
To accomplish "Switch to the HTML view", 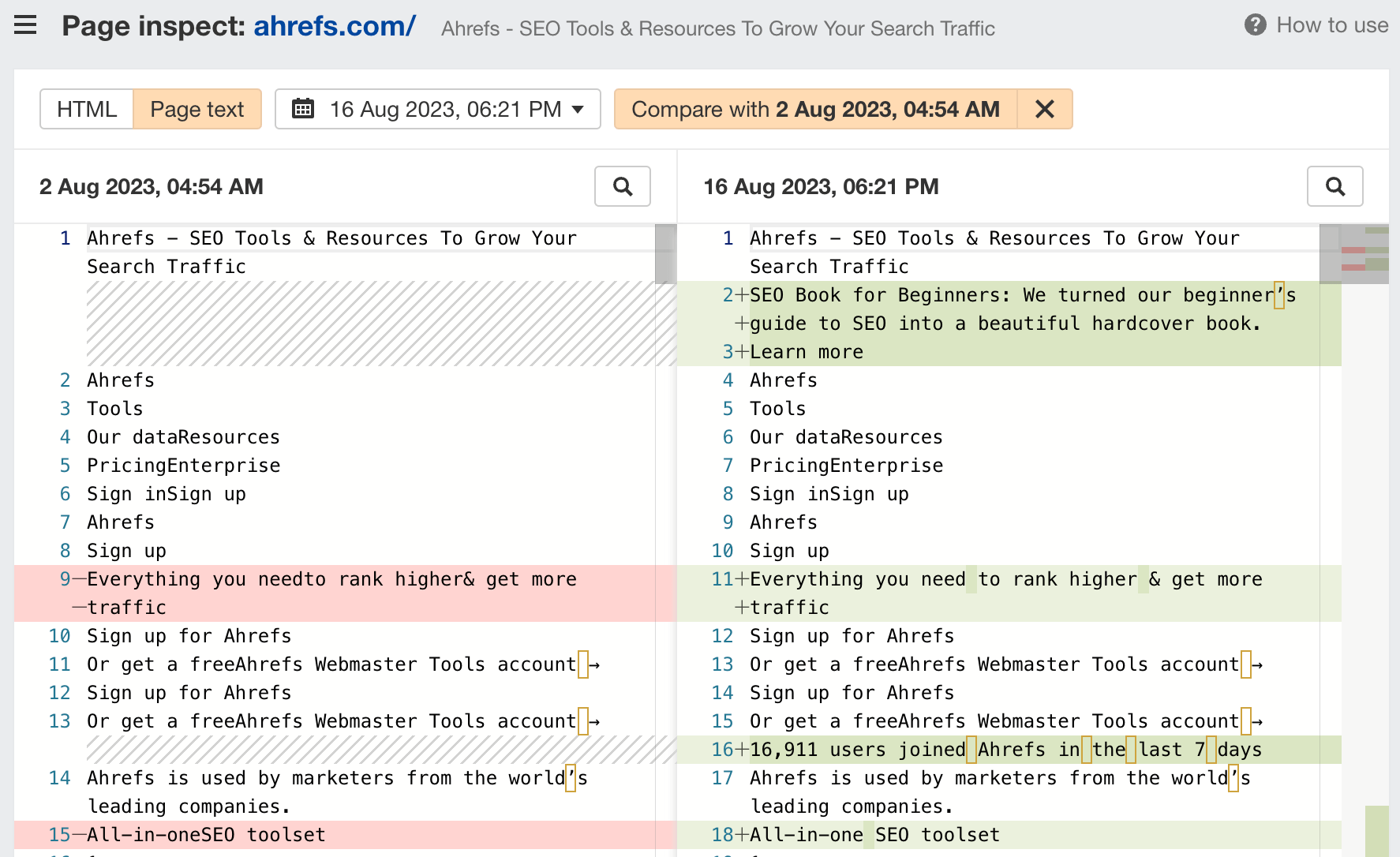I will coord(87,109).
